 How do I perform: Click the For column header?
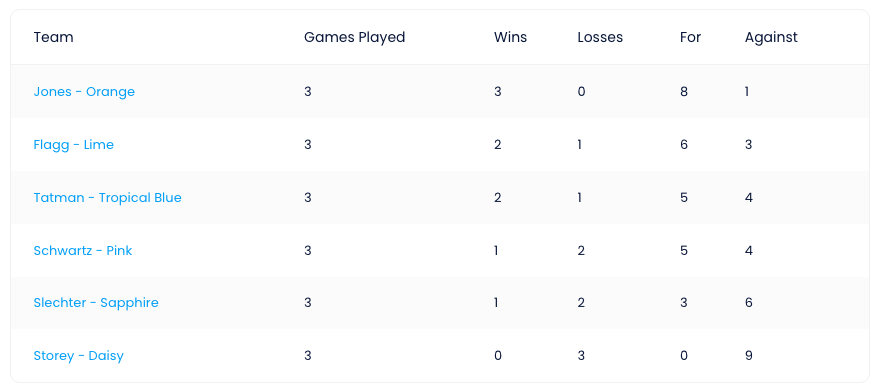click(x=690, y=37)
